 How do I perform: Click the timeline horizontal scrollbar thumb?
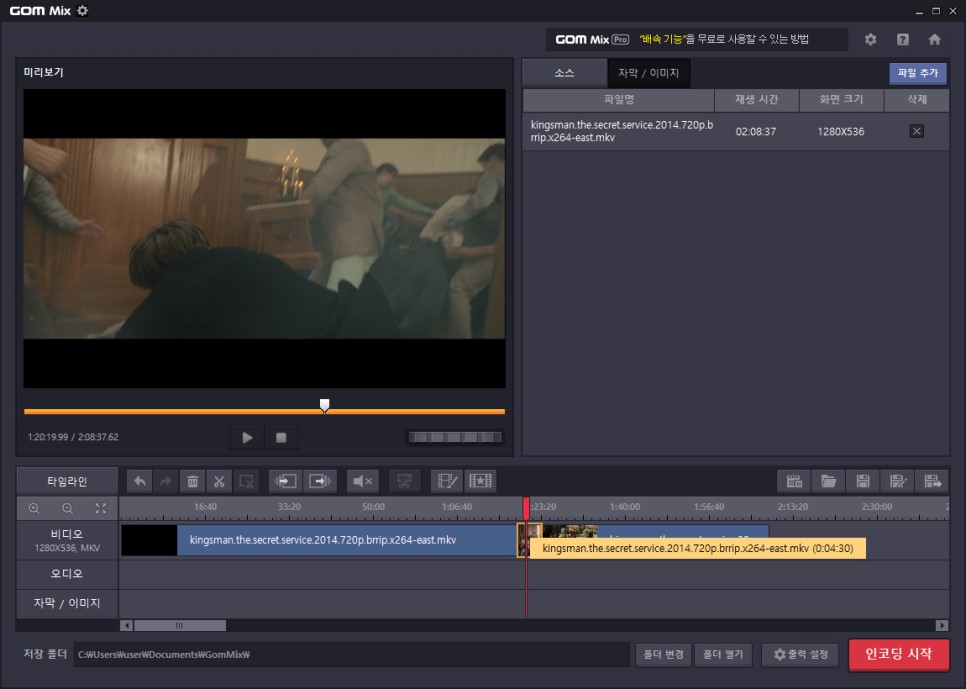[x=180, y=626]
